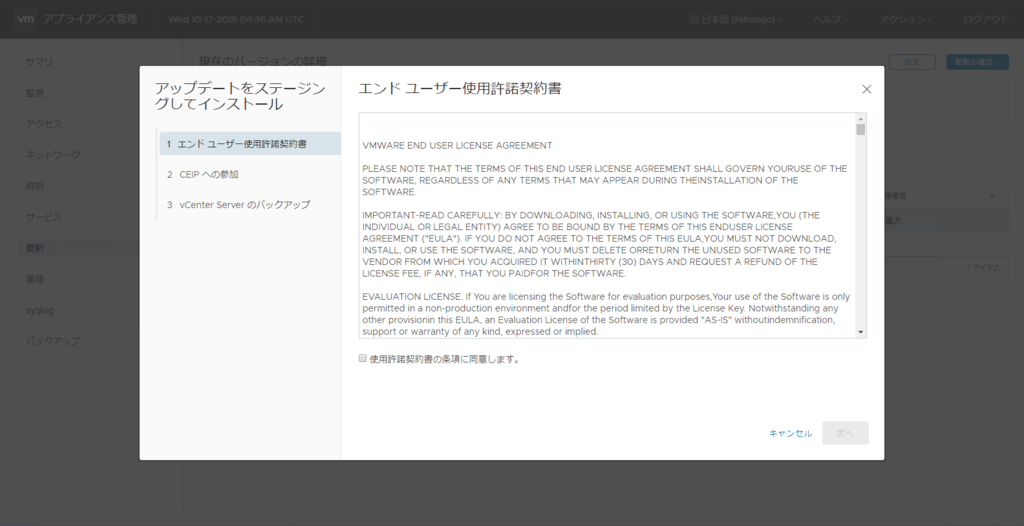Screen dimensions: 1024x526
Task: Click the EVALUATION LICENSE paragraph text
Action: tap(607, 314)
